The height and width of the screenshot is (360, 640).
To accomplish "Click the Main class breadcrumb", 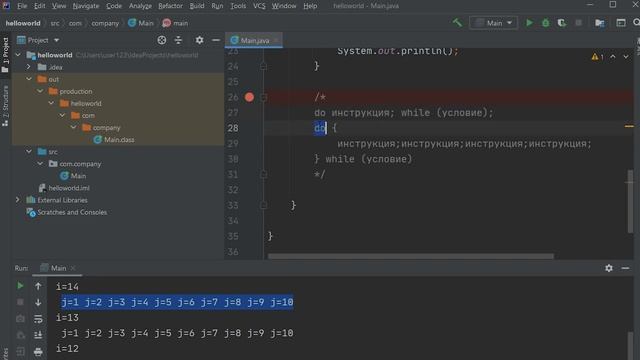I will [141, 23].
